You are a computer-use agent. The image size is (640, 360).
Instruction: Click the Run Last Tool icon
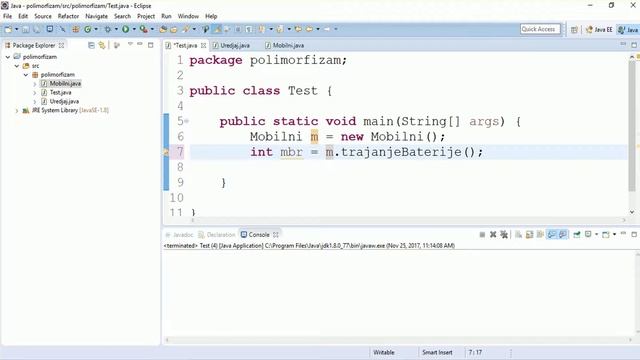[143, 29]
